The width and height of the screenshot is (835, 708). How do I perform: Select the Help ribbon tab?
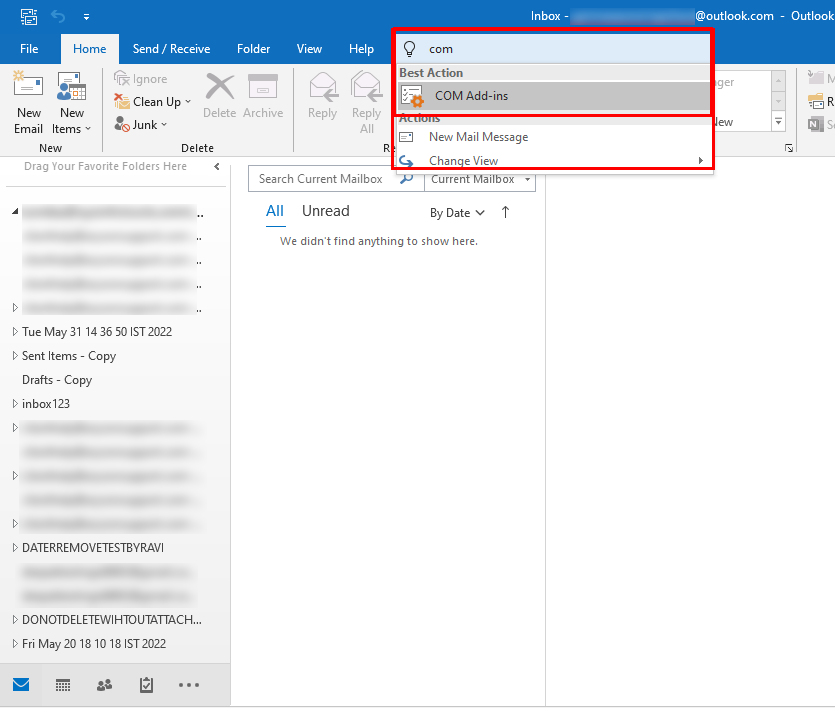pos(362,49)
